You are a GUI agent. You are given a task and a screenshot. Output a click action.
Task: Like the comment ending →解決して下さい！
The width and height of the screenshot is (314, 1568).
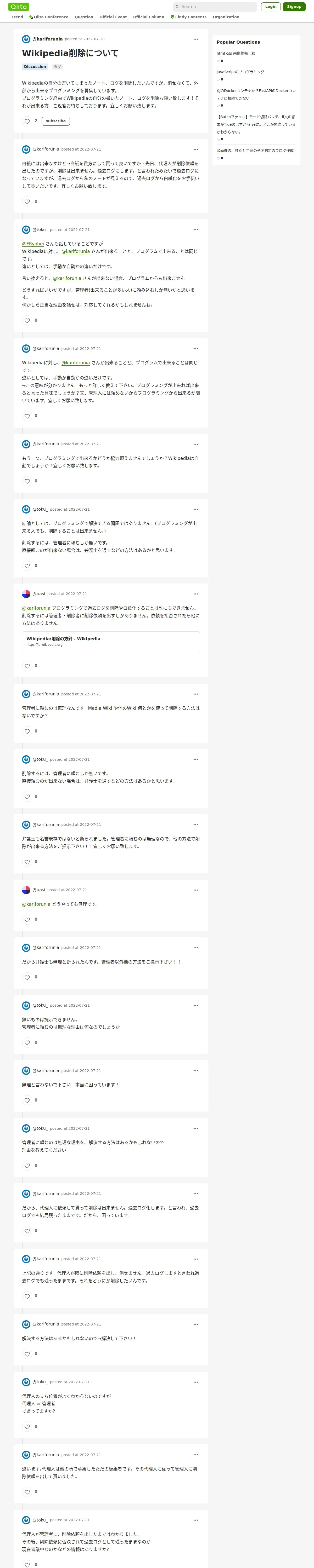(x=27, y=1354)
